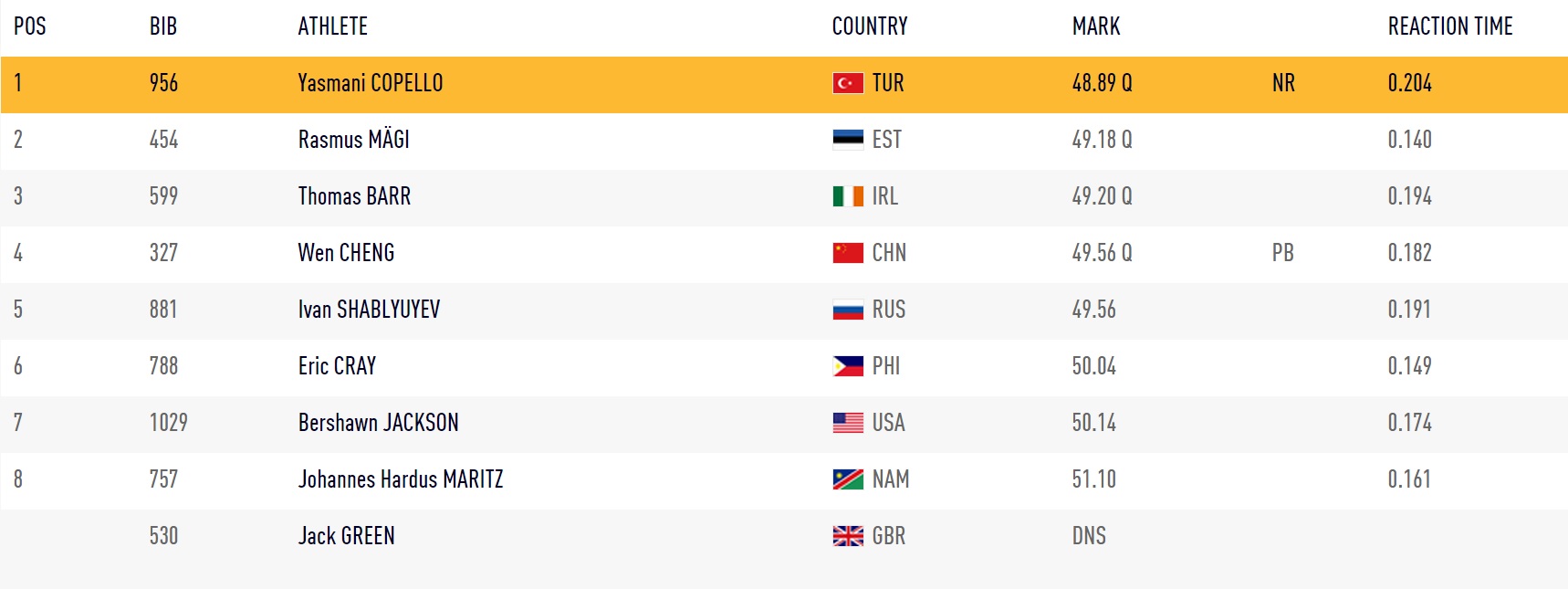This screenshot has height=589, width=1568.
Task: Select Thomas BARR's name
Action: pos(355,196)
